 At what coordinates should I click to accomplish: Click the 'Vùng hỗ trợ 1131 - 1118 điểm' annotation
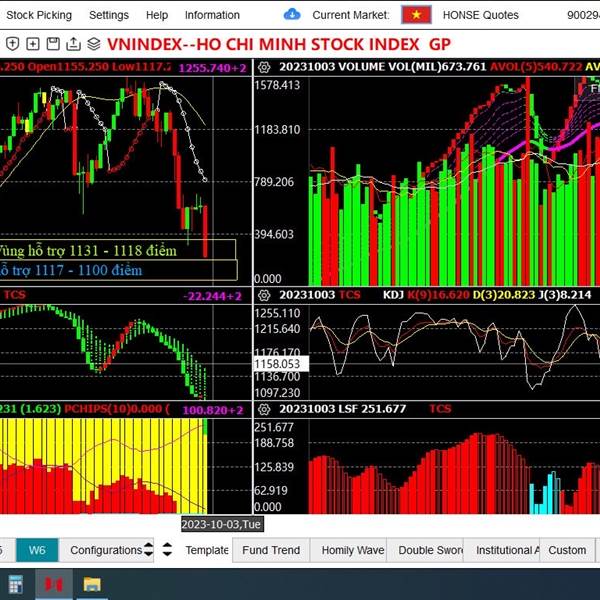(87, 251)
